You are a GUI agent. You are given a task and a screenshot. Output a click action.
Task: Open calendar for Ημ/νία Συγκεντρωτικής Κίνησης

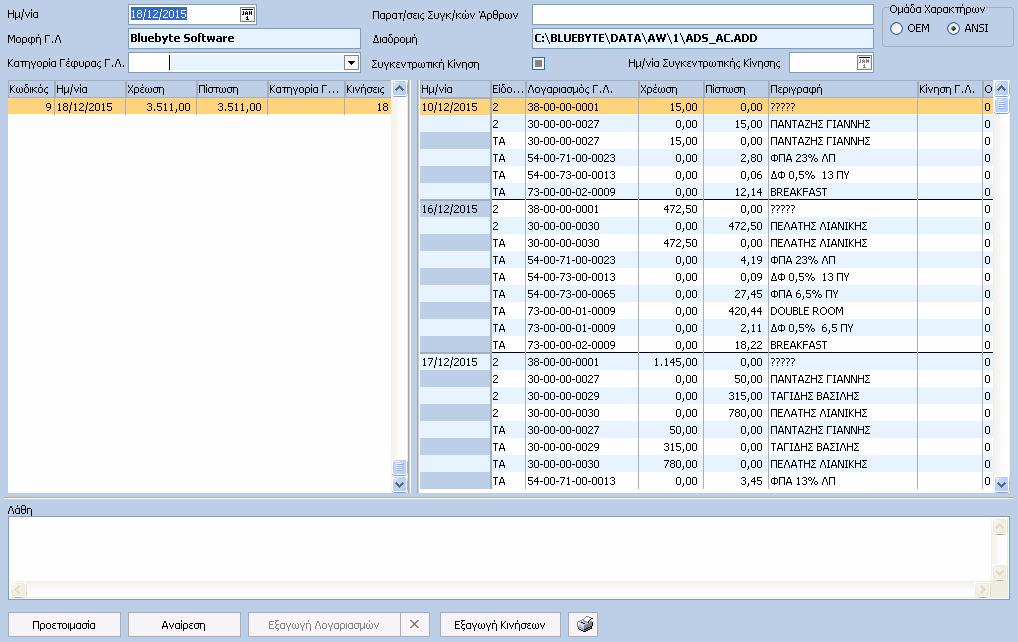coord(864,63)
